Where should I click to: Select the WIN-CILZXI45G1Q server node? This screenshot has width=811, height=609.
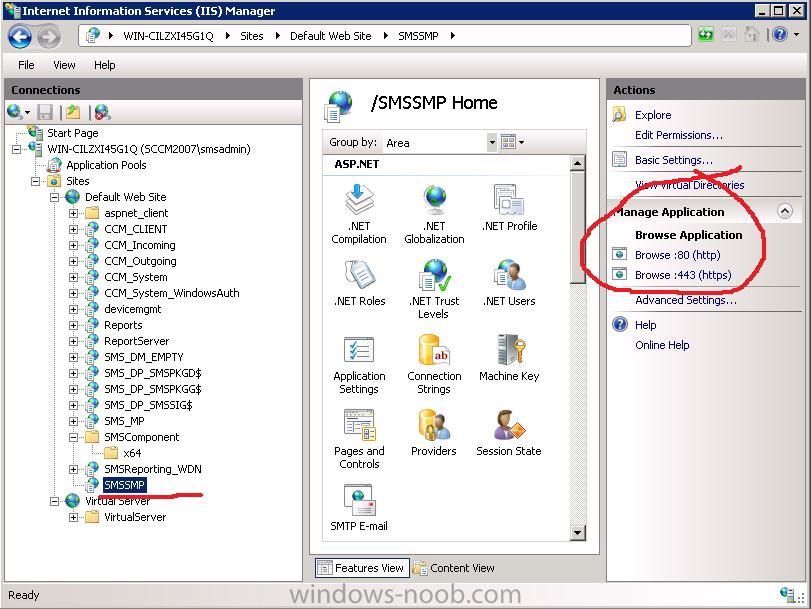(148, 149)
